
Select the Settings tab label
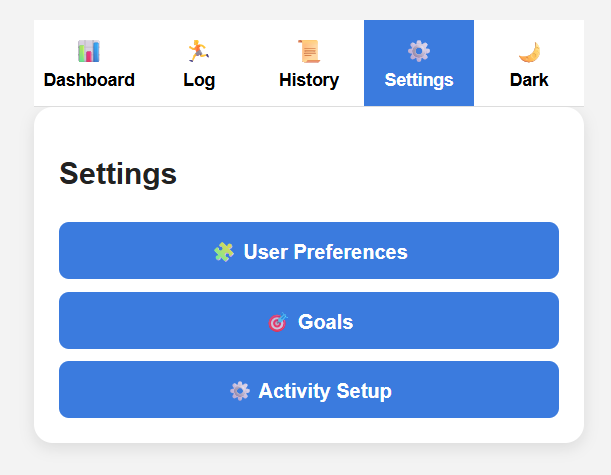(x=419, y=80)
